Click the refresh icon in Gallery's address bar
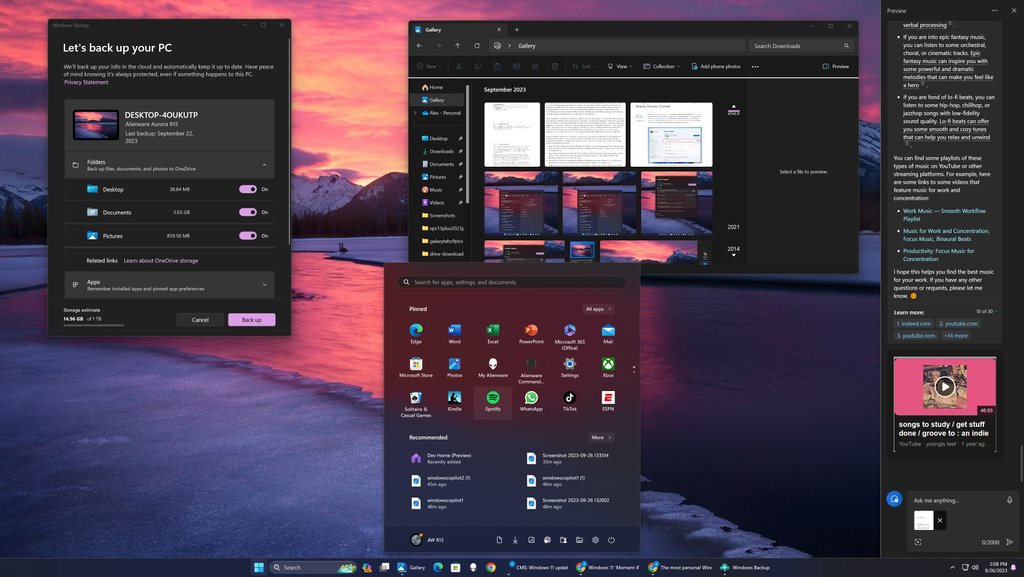1024x577 pixels. (x=477, y=46)
